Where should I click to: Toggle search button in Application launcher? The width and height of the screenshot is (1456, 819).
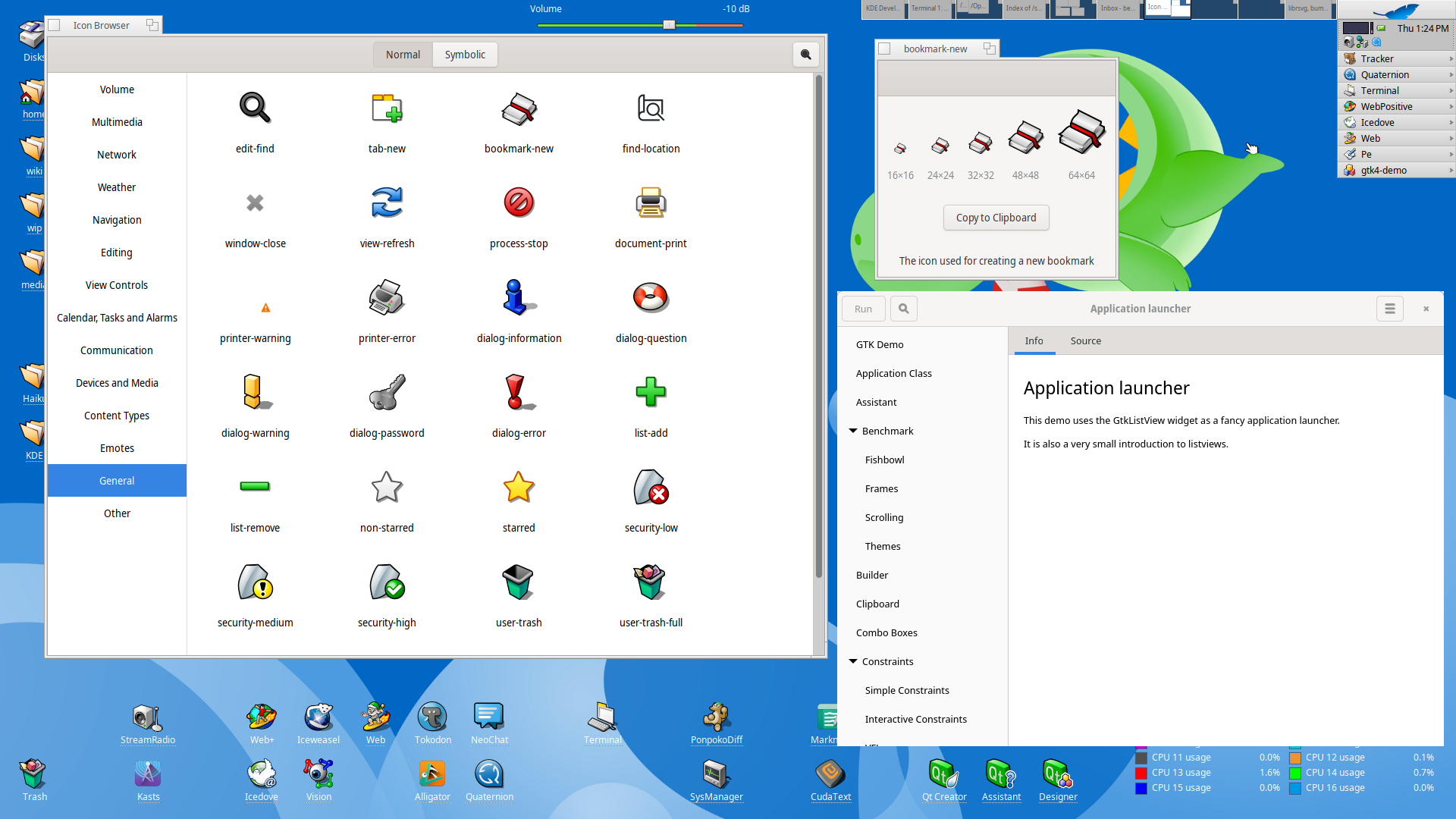pyautogui.click(x=903, y=309)
